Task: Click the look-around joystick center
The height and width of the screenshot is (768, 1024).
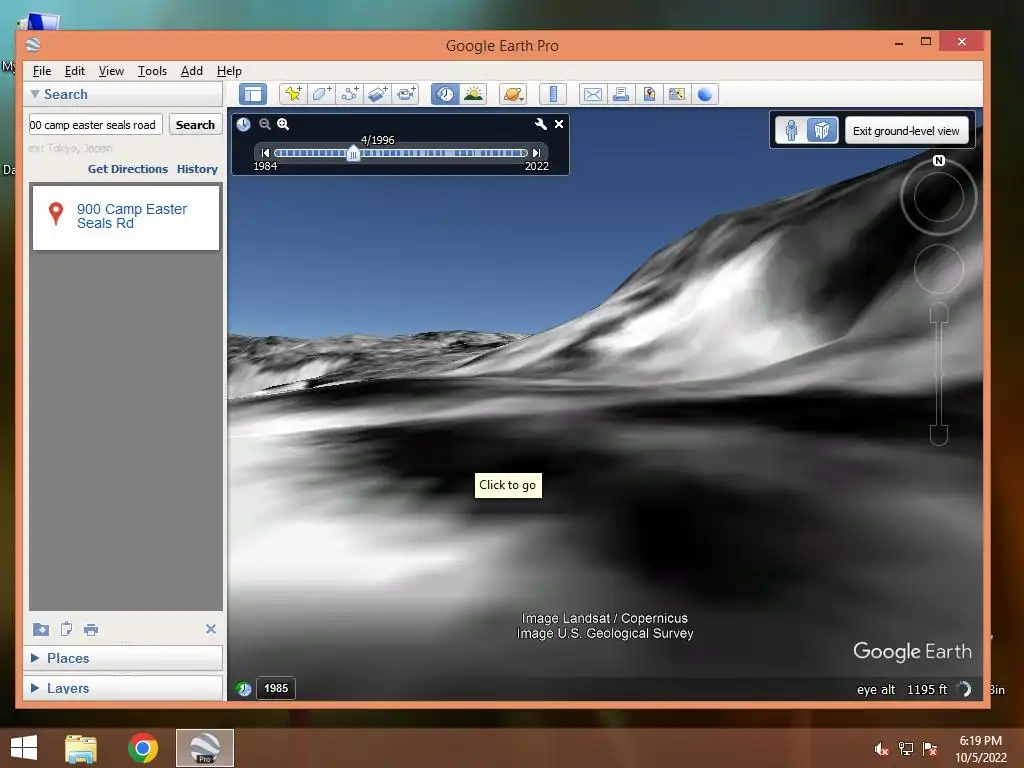Action: point(938,197)
